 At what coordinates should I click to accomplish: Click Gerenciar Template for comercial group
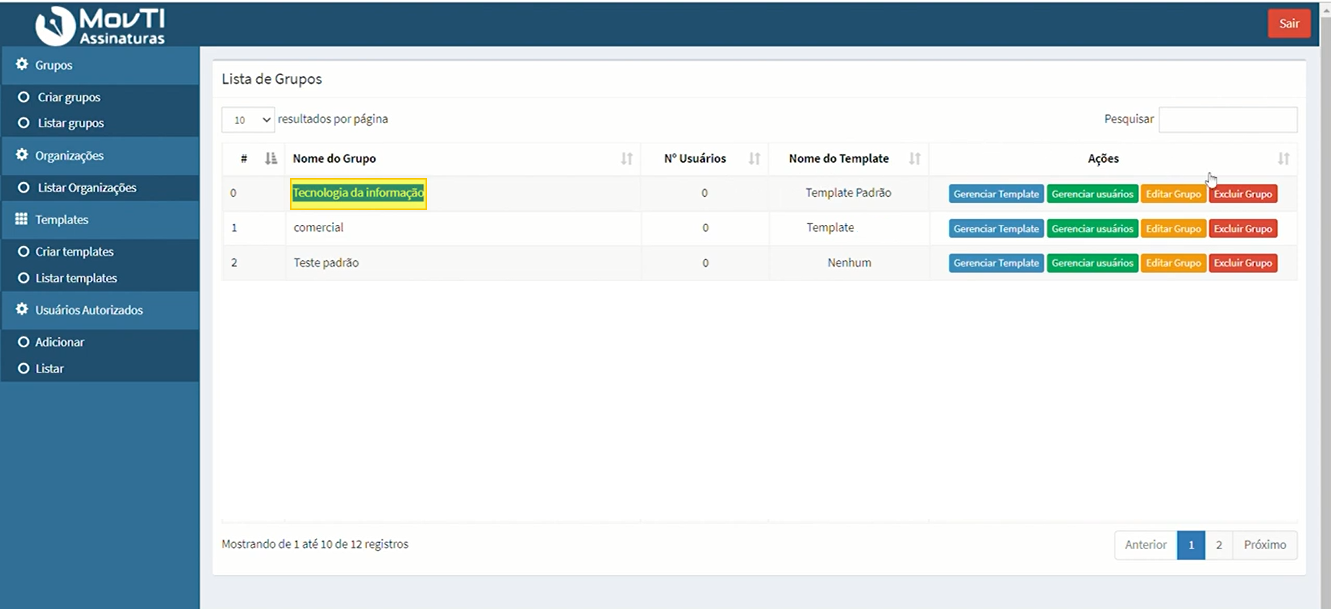[x=996, y=229]
